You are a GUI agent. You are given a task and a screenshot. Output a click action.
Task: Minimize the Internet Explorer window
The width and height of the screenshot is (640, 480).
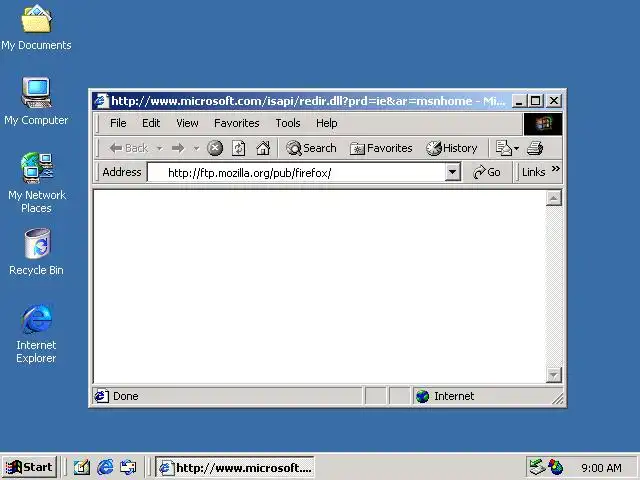point(518,101)
